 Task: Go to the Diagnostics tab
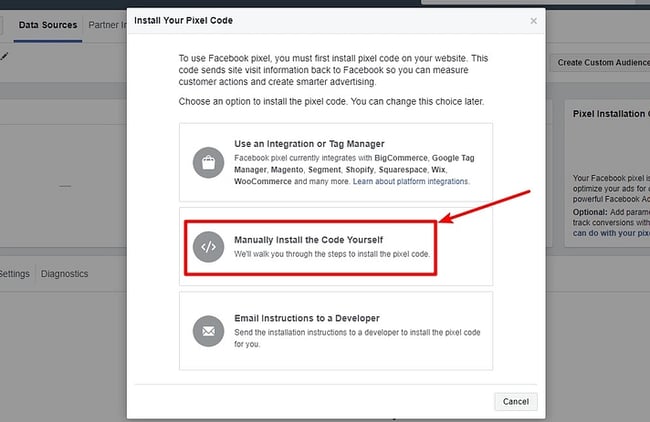pyautogui.click(x=64, y=273)
